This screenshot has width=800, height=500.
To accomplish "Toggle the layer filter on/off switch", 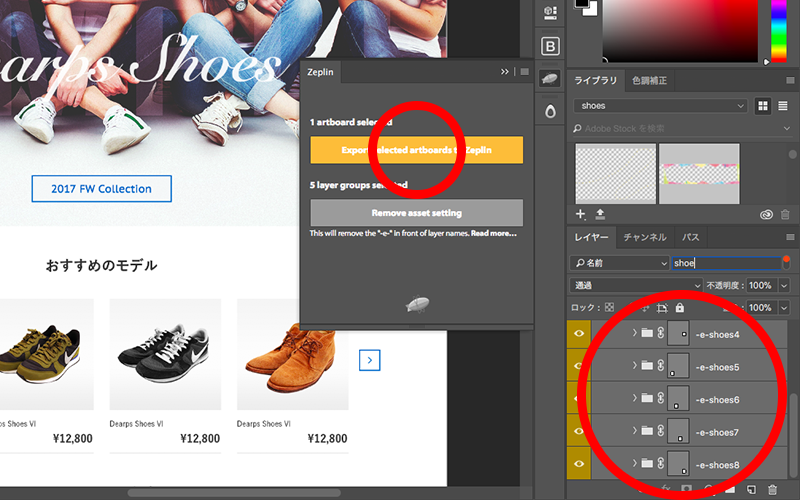I will (x=787, y=262).
